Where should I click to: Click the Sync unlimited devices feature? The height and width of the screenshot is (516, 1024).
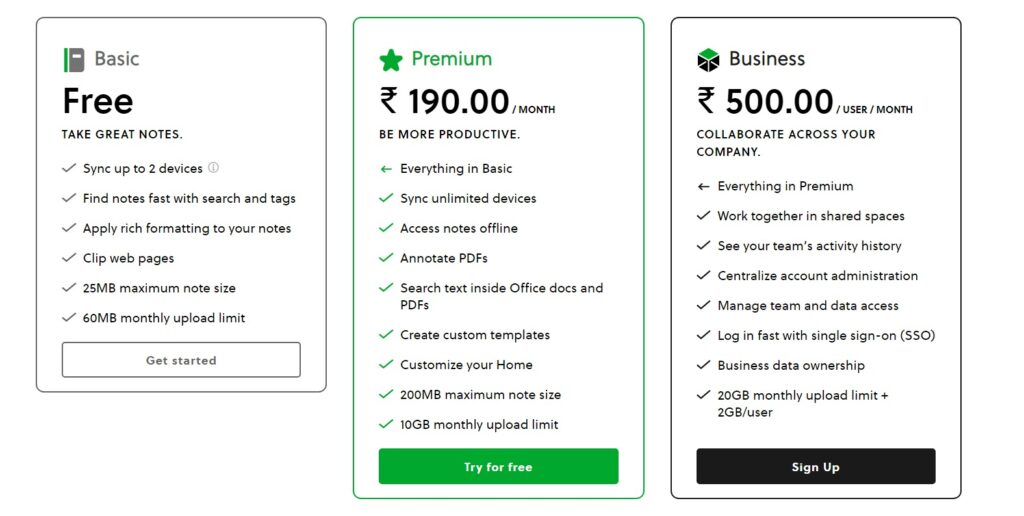[468, 199]
